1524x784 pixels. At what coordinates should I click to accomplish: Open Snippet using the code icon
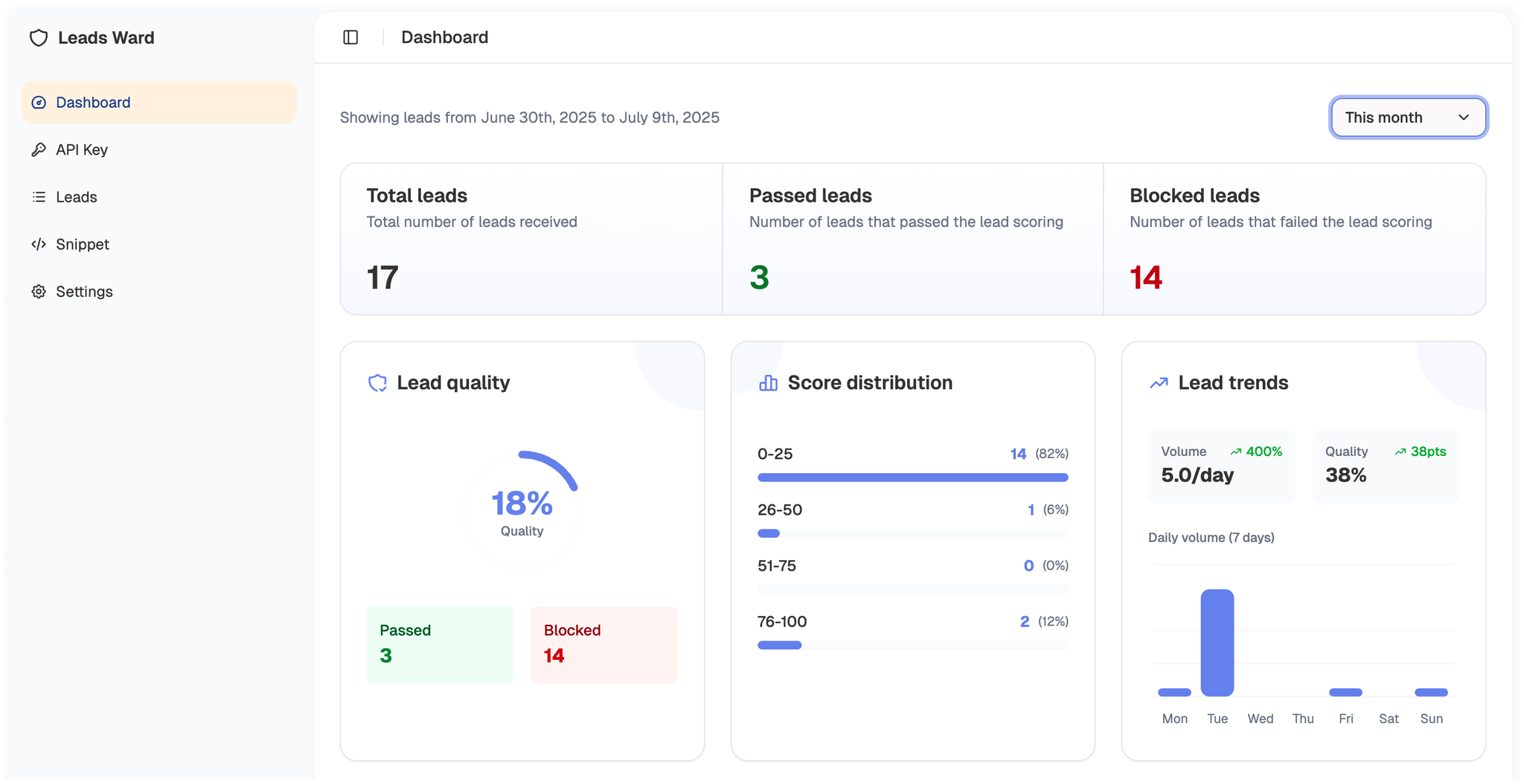39,244
